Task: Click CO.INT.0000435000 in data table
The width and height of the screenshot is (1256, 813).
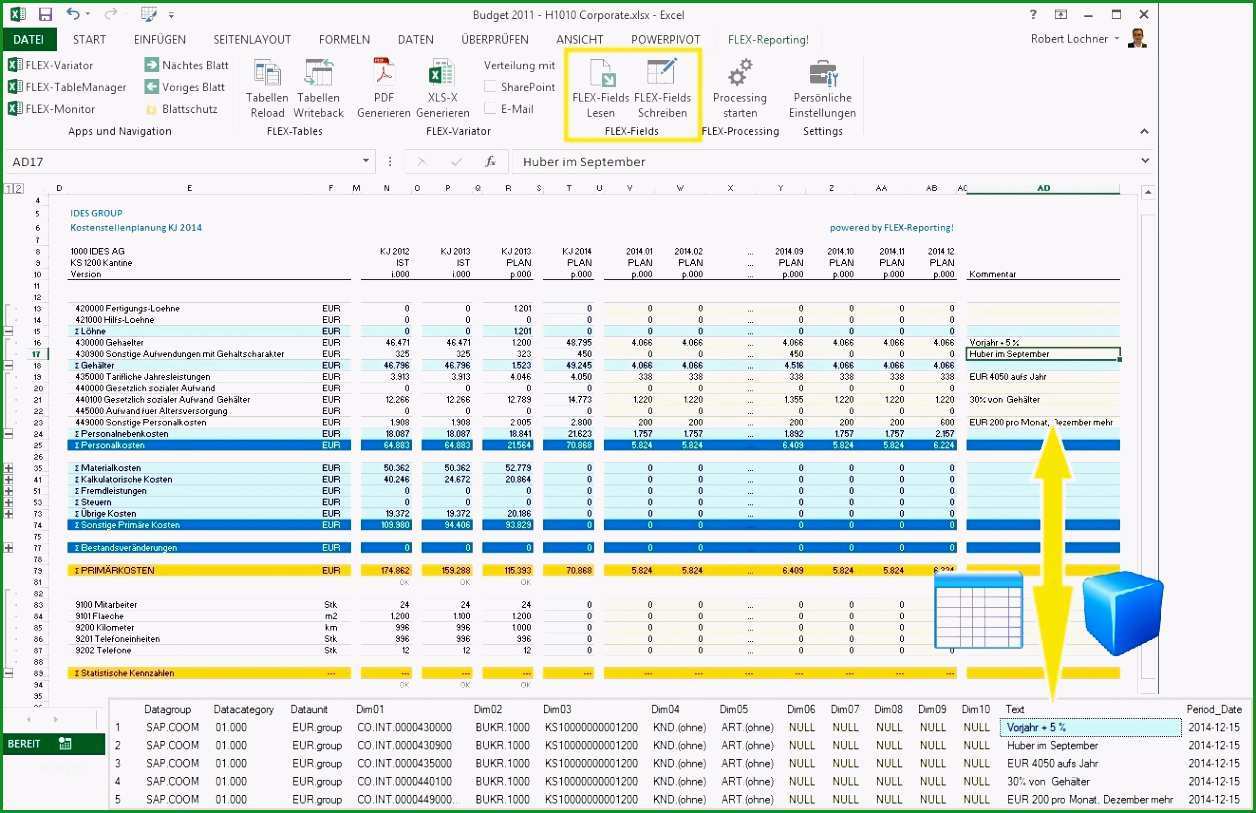Action: click(x=403, y=763)
